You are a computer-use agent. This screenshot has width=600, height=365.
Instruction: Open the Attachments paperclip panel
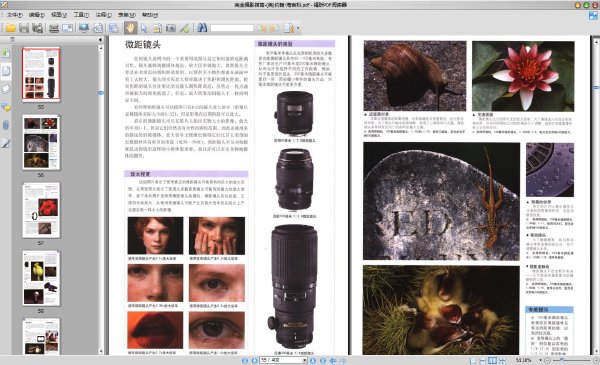[x=6, y=125]
